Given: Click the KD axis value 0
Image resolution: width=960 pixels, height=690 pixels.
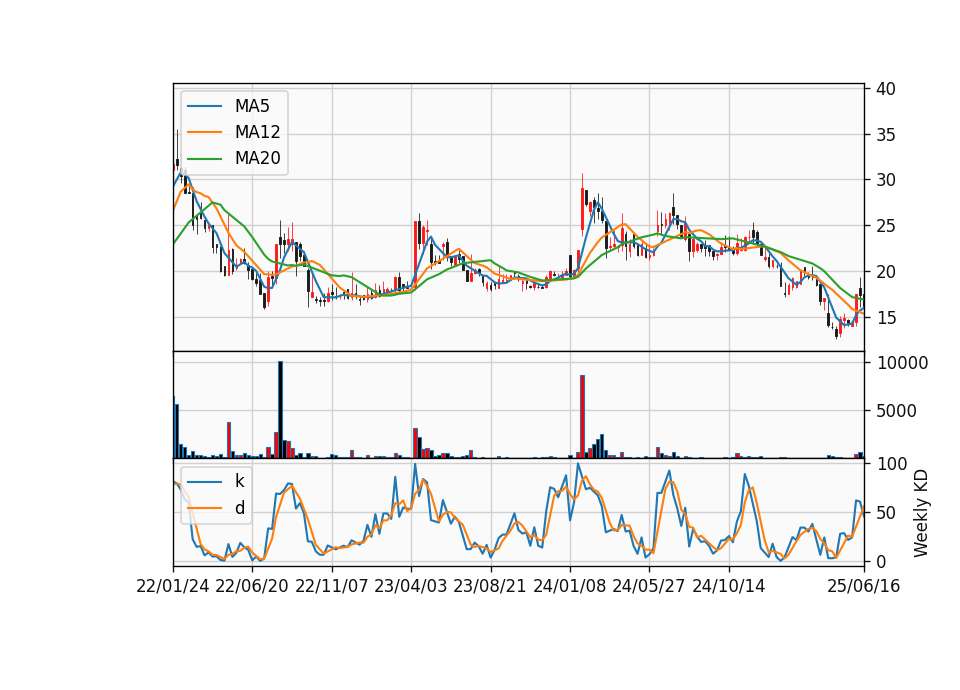Looking at the screenshot, I should (x=881, y=561).
